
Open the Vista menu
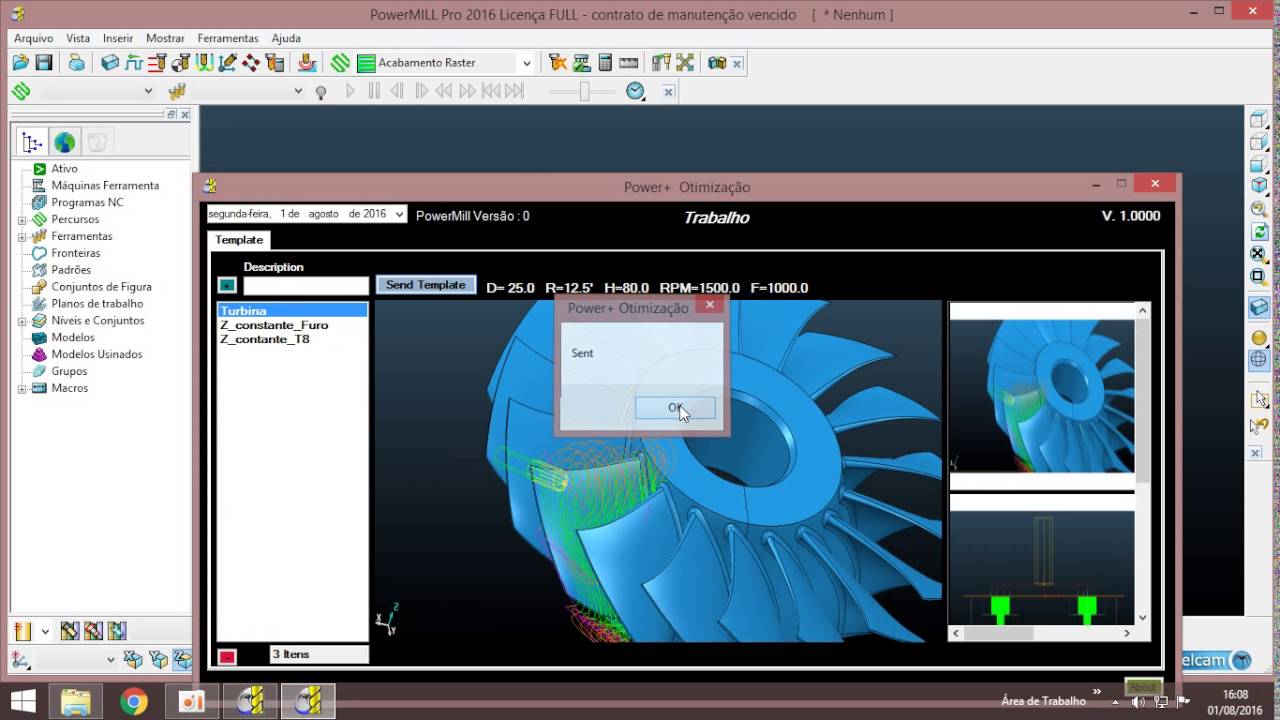[x=78, y=38]
